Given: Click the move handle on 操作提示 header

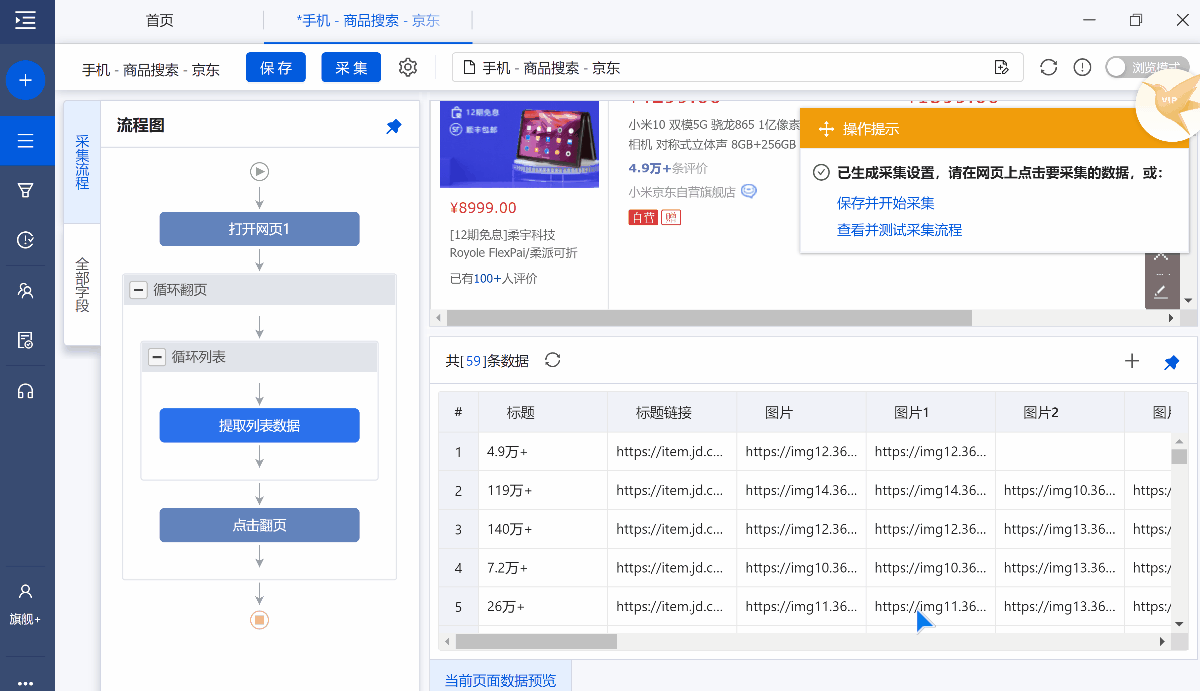Looking at the screenshot, I should (826, 129).
